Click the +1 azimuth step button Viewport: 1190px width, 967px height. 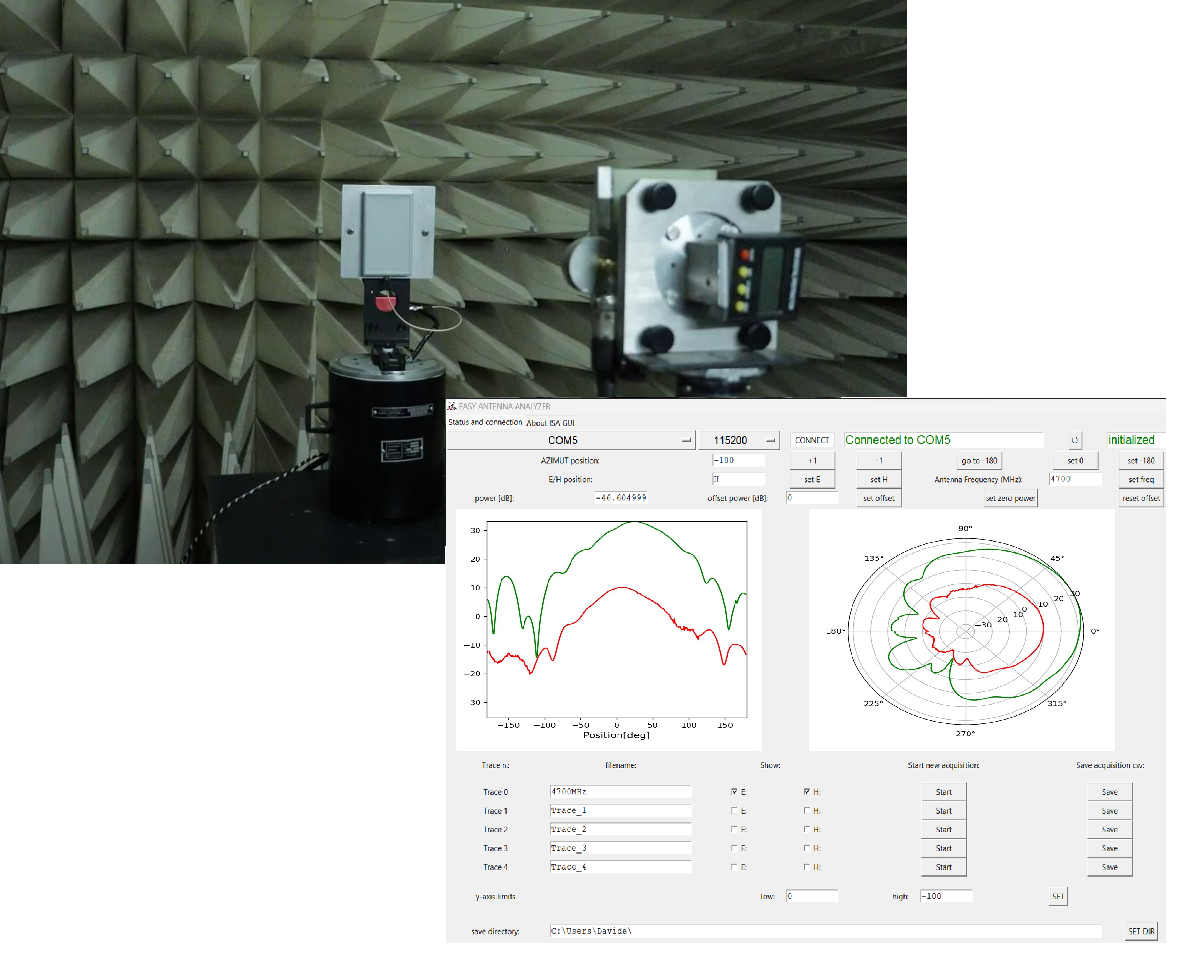pos(812,461)
